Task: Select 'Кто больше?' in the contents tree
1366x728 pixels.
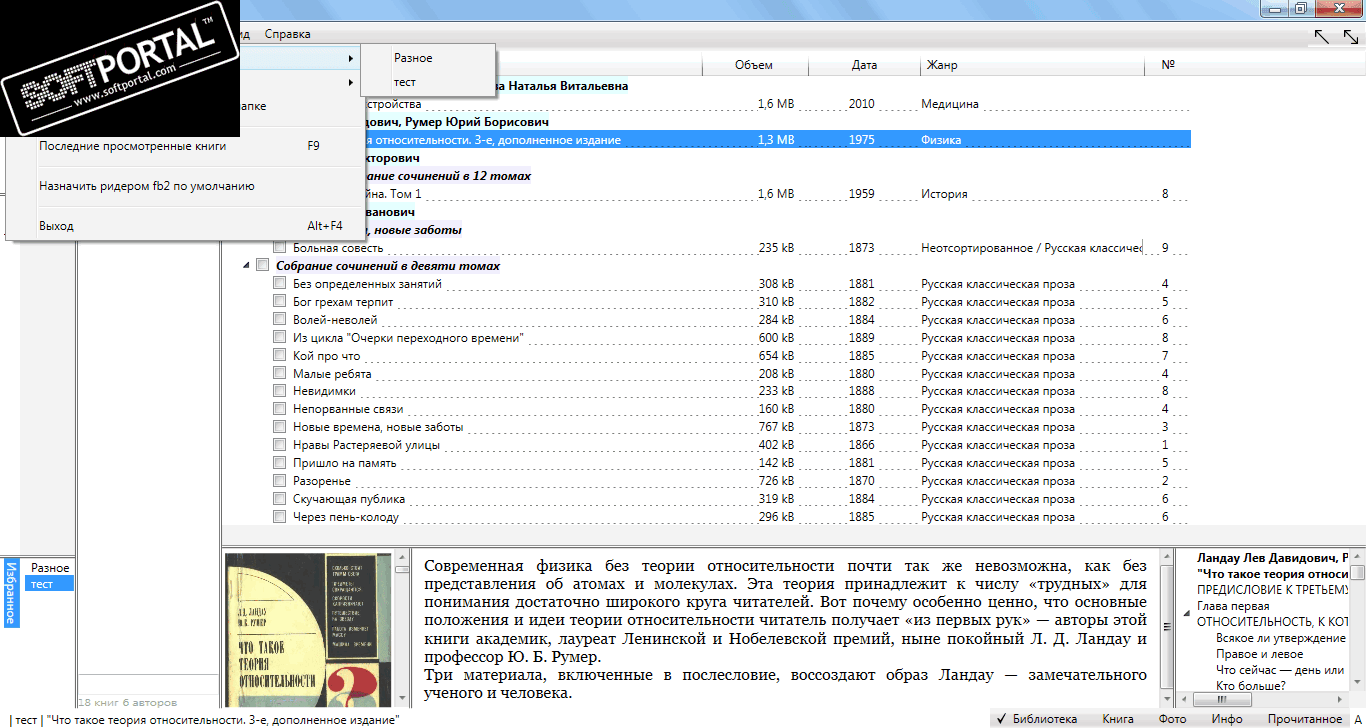Action: (x=1250, y=686)
